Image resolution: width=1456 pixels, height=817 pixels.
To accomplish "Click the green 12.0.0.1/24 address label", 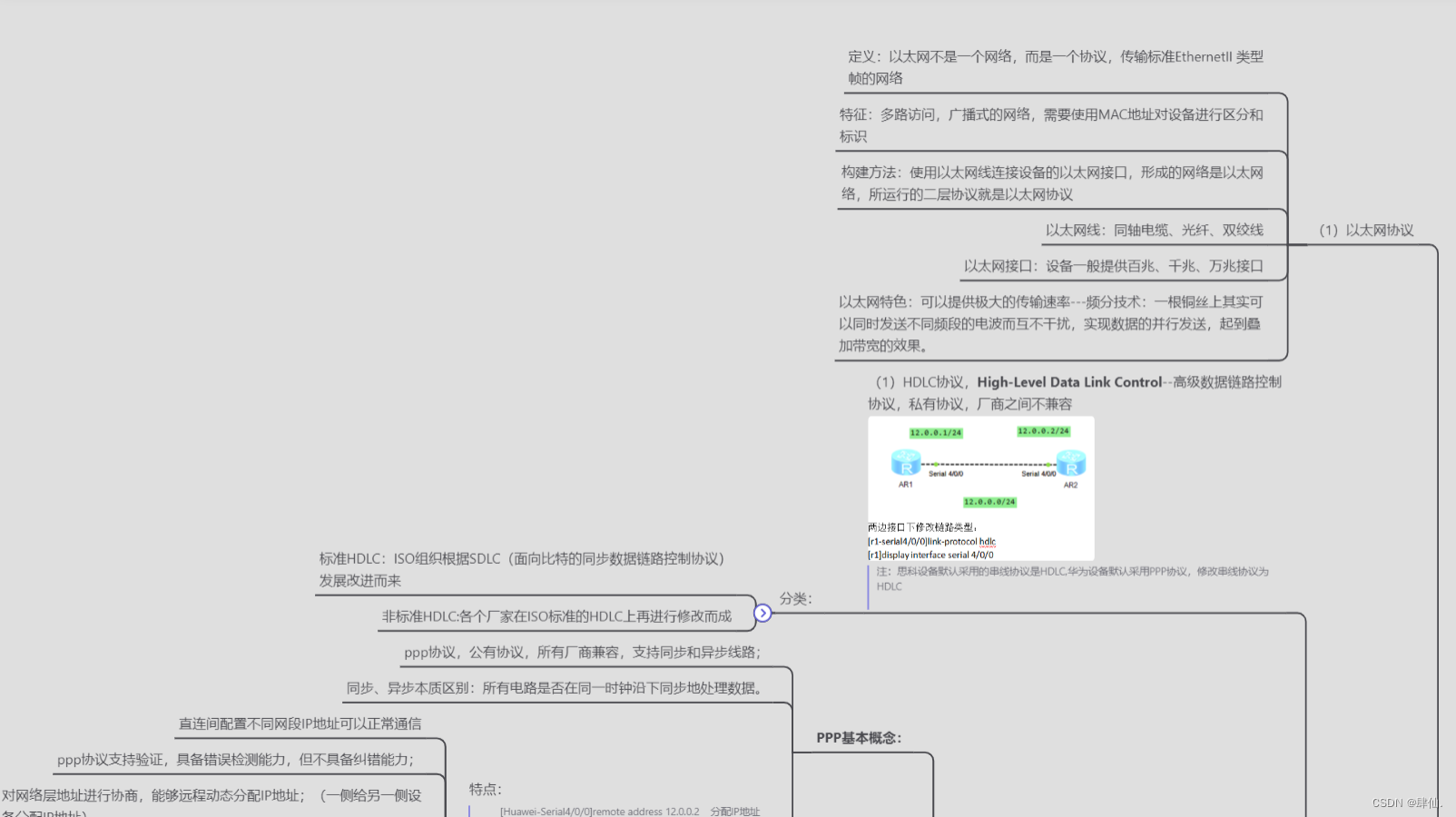I will coord(935,432).
